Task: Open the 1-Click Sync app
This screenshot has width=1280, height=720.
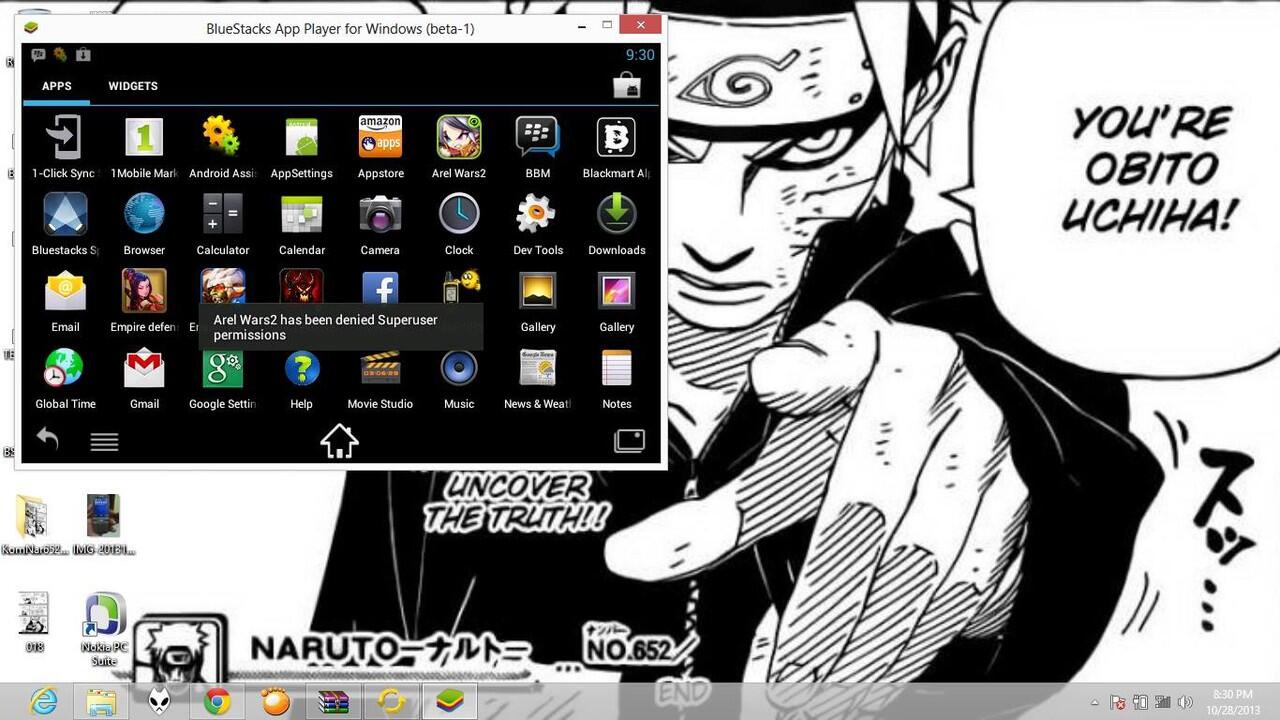Action: pyautogui.click(x=65, y=137)
